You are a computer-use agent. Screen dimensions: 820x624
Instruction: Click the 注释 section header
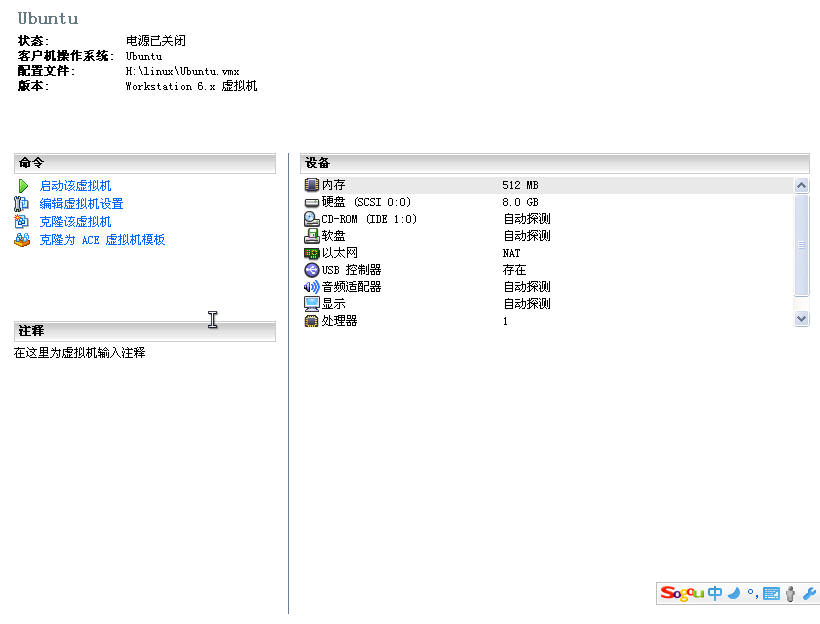click(145, 331)
